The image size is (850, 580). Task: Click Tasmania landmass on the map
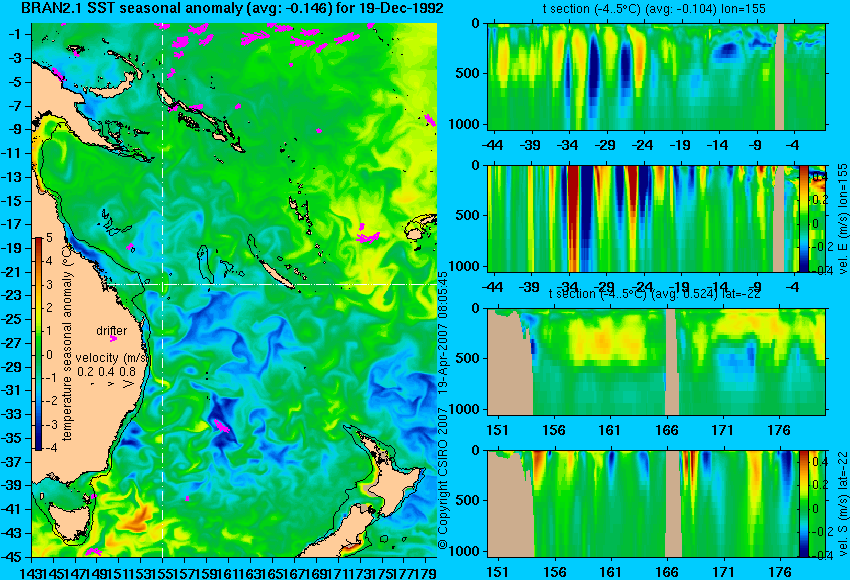coord(69,519)
